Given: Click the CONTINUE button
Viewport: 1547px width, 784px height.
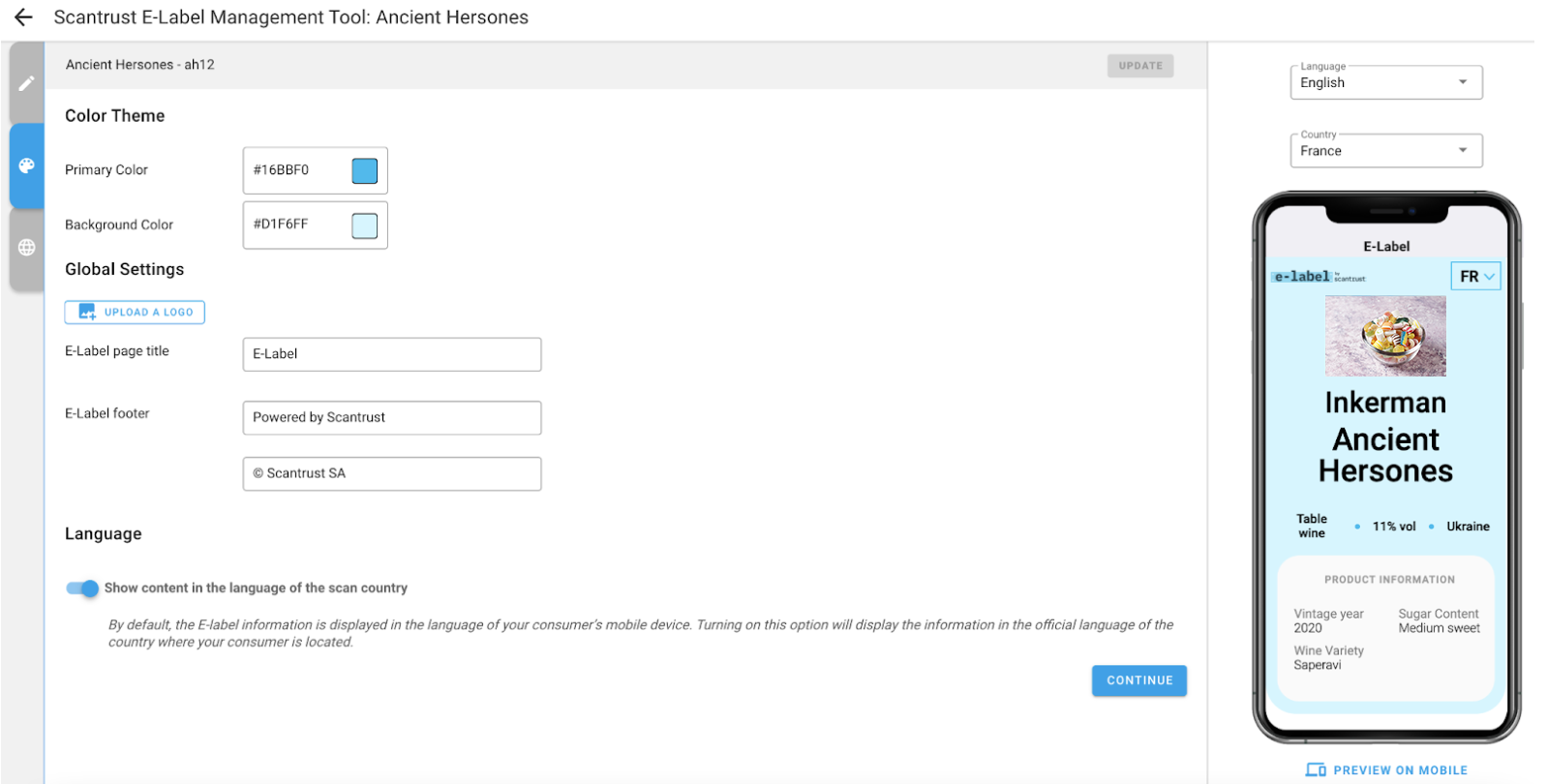Looking at the screenshot, I should (x=1139, y=680).
